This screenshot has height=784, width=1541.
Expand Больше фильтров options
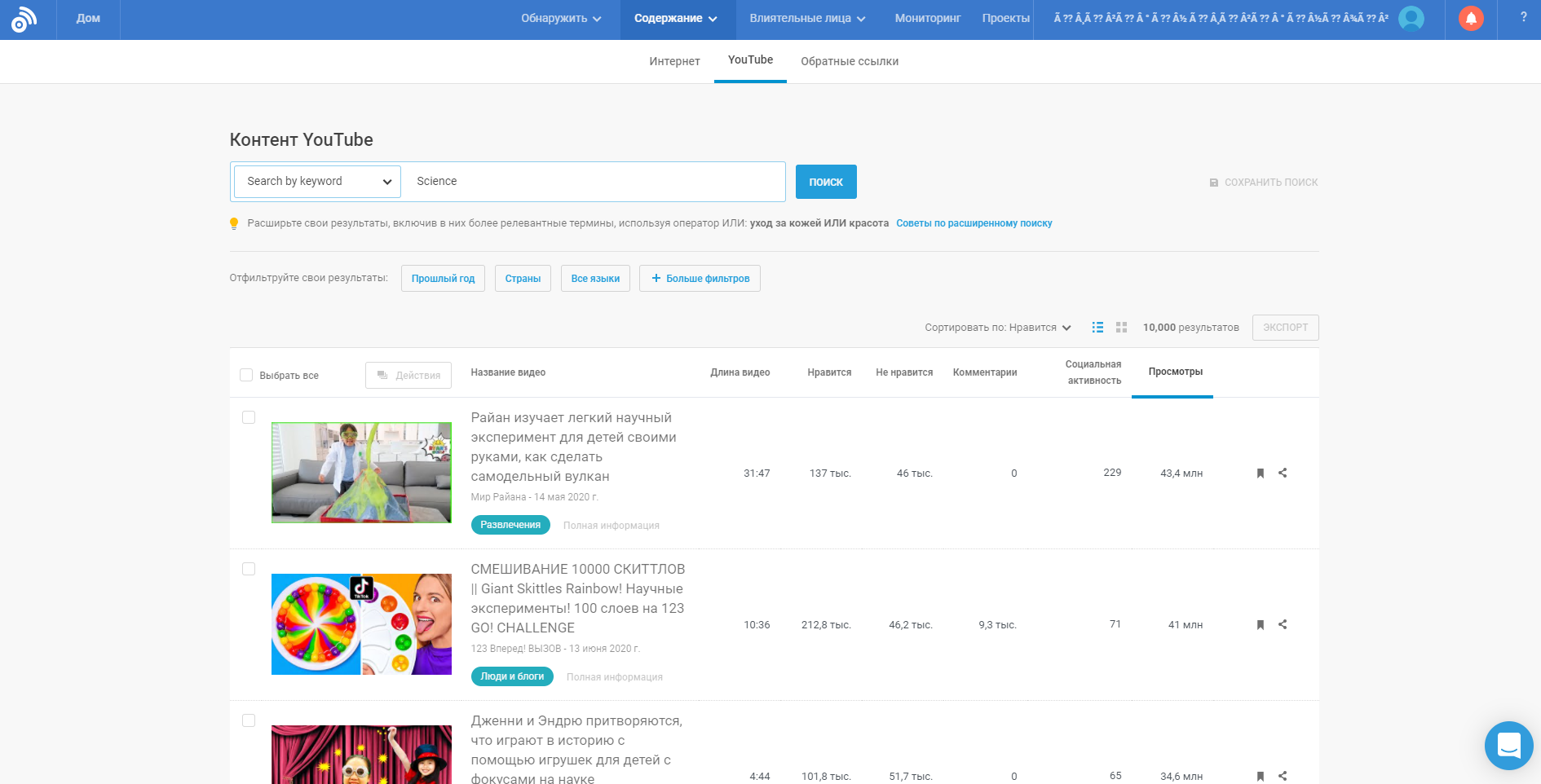point(700,278)
